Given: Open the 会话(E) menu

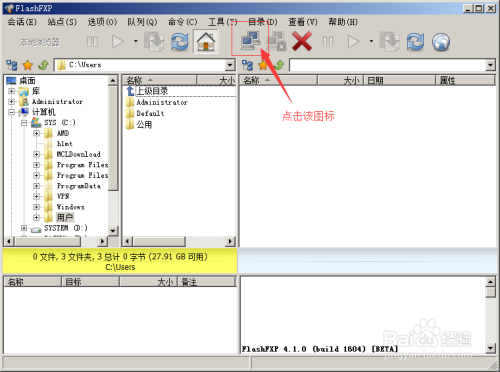Looking at the screenshot, I should point(22,22).
